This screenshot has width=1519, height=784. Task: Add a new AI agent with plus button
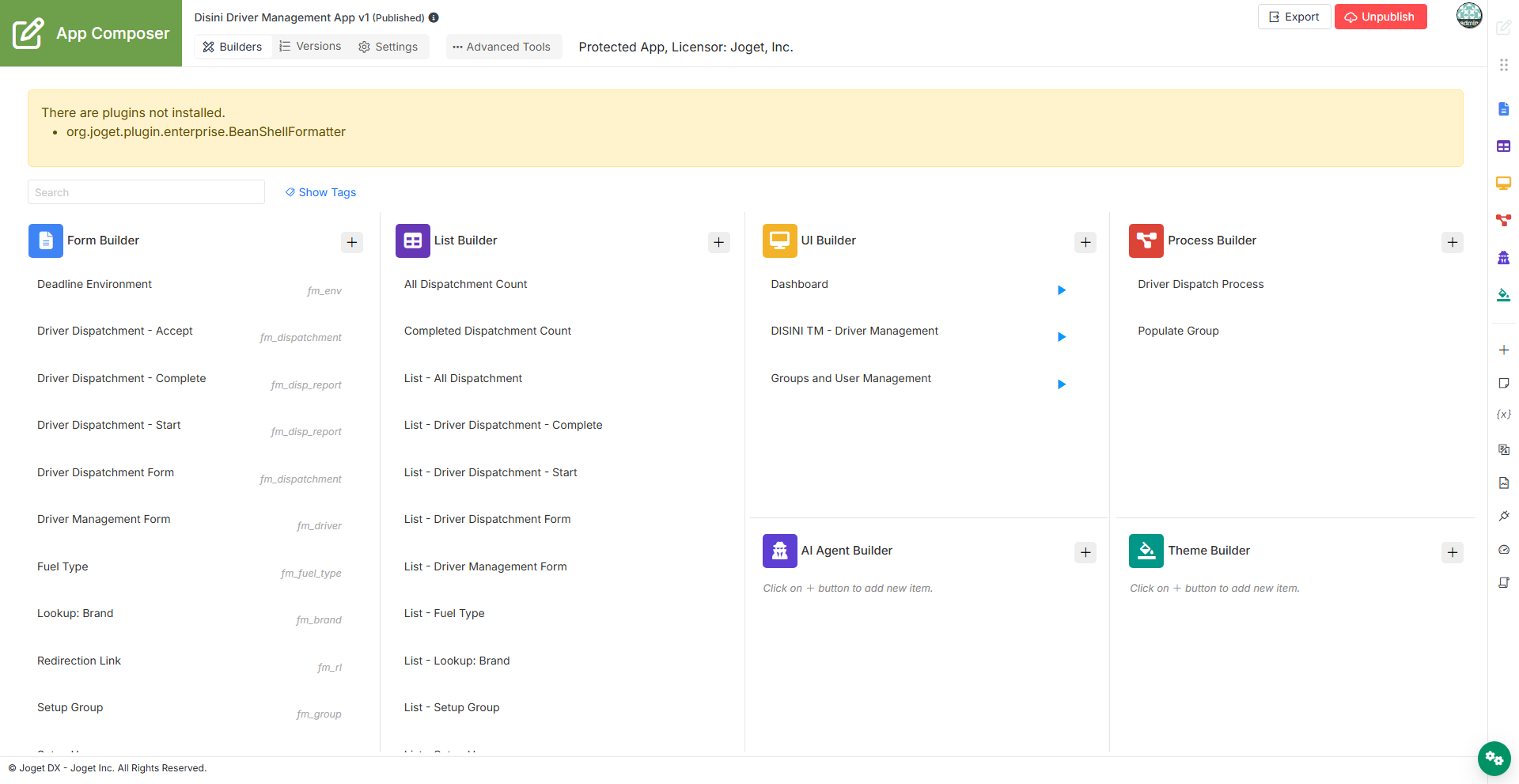click(1085, 552)
